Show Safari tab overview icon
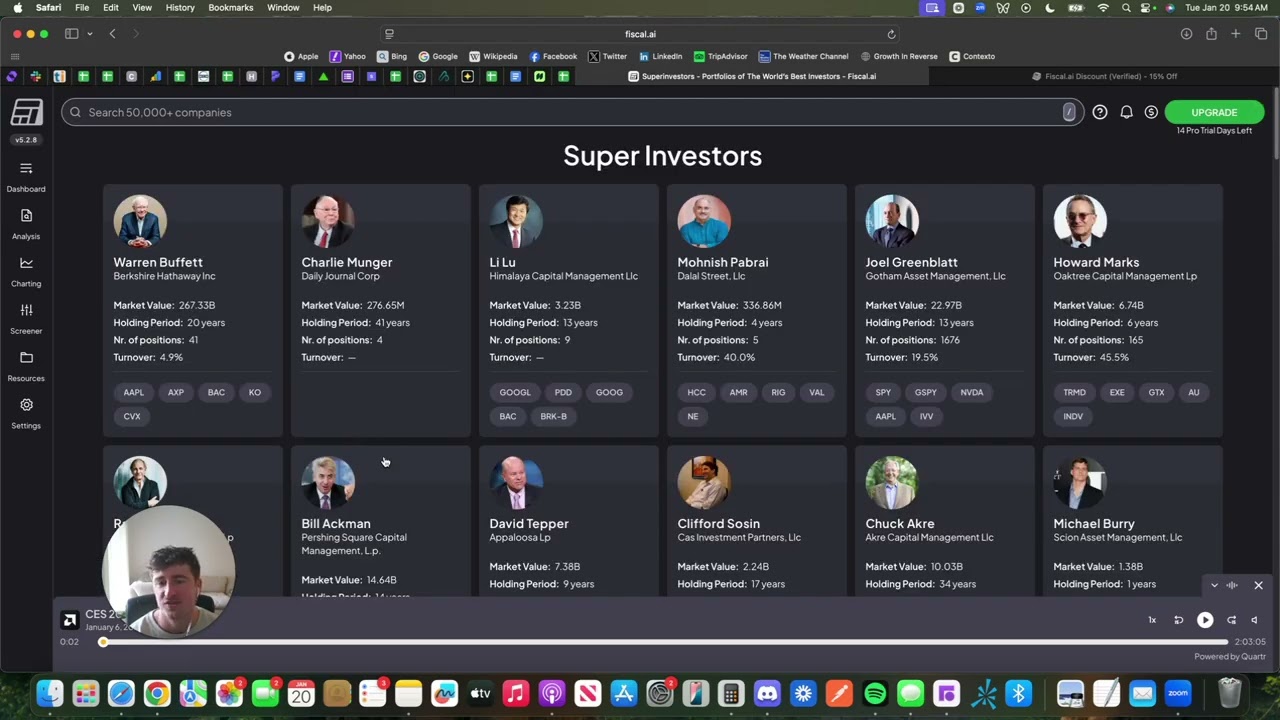Screen dimensions: 1280x720 point(1261,34)
